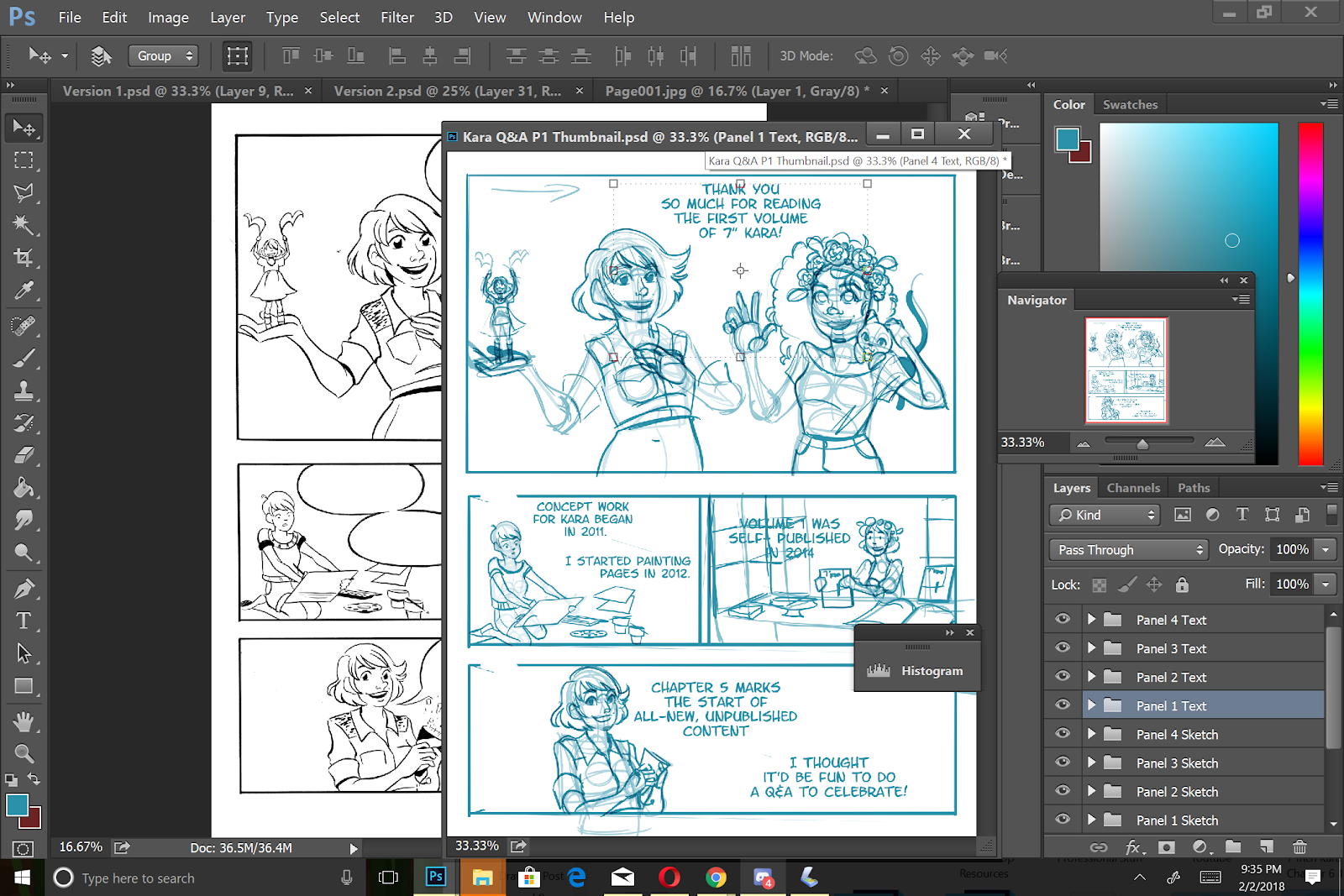Select the Clone Stamp tool
The height and width of the screenshot is (896, 1344).
pos(24,390)
